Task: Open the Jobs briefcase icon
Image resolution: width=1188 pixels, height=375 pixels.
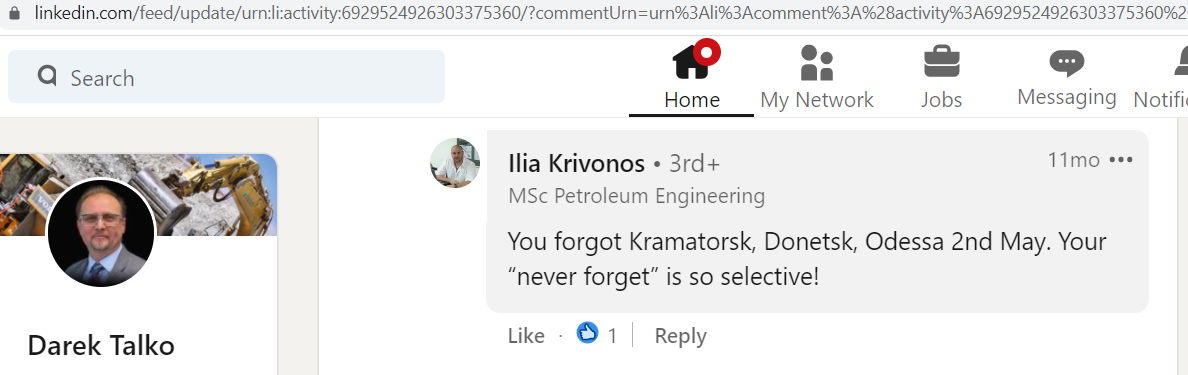Action: 942,61
